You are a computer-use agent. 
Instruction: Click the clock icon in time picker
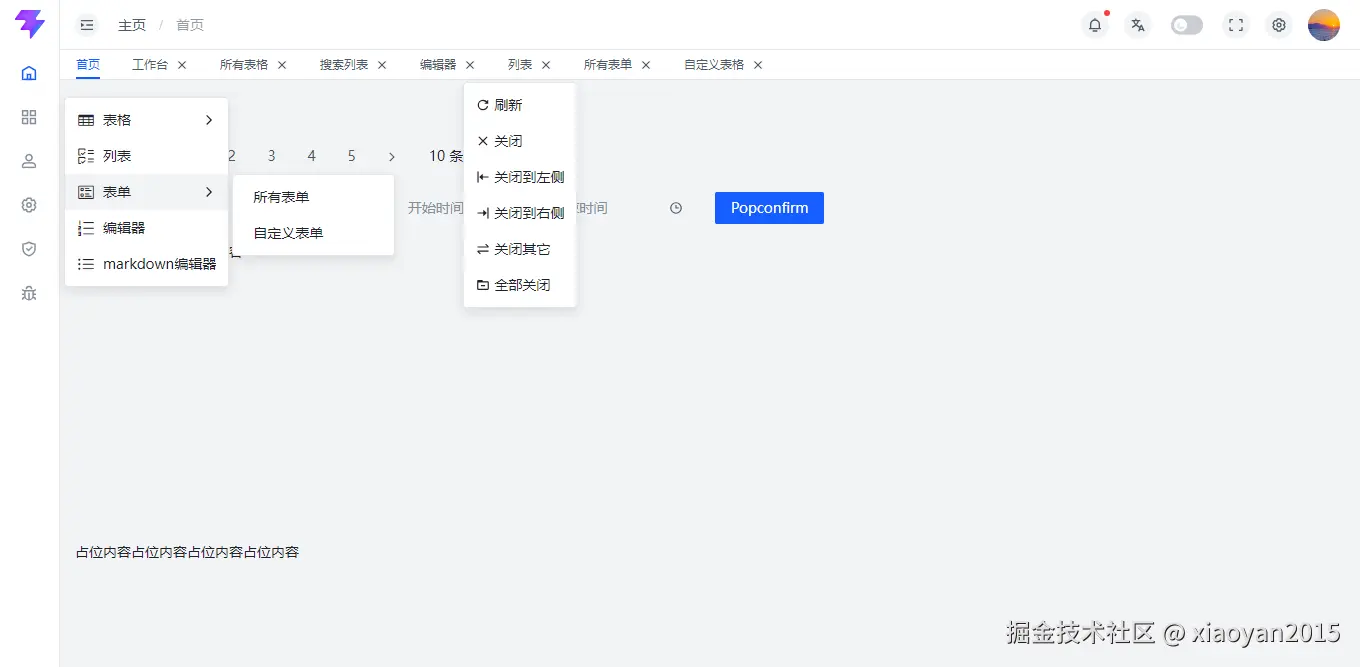point(676,208)
